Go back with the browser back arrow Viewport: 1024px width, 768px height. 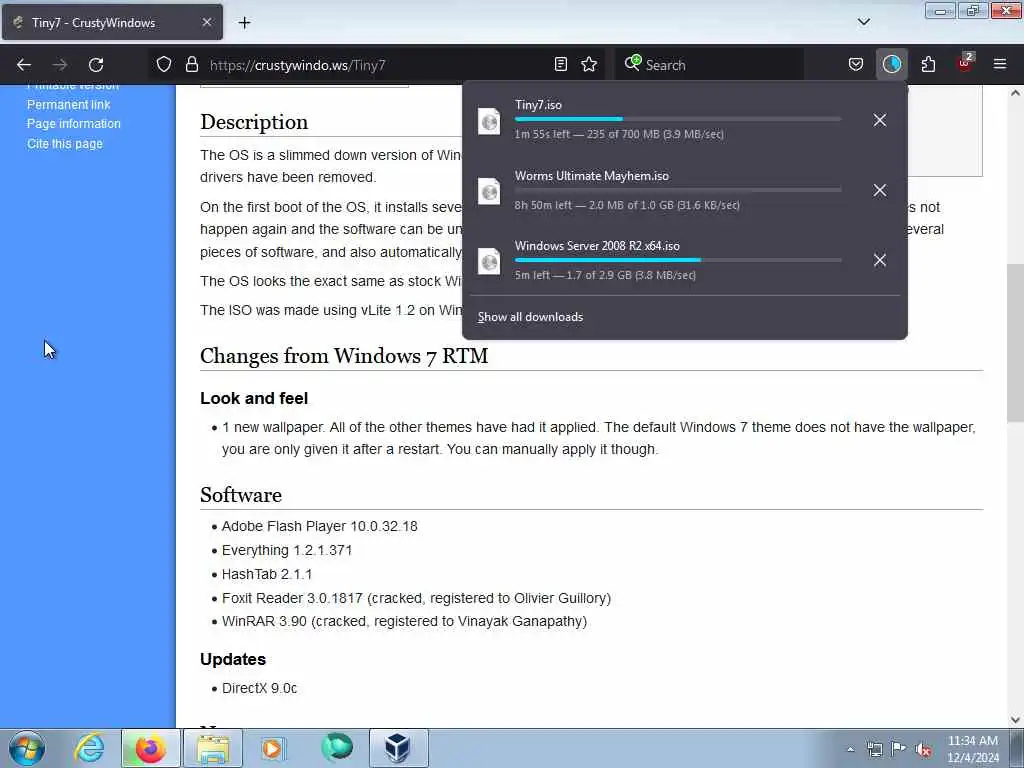(24, 65)
